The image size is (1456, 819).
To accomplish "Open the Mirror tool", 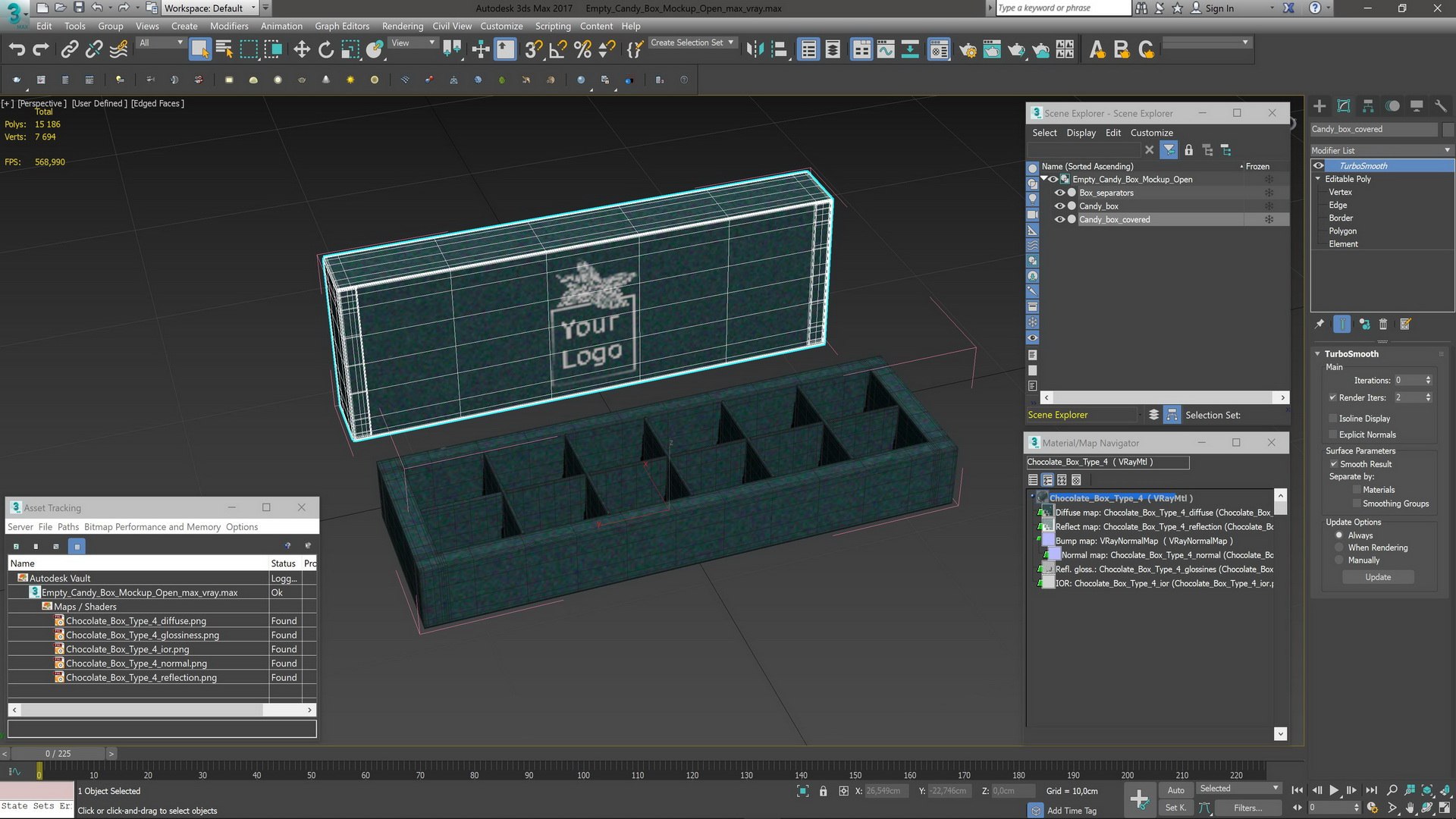I will coord(755,50).
